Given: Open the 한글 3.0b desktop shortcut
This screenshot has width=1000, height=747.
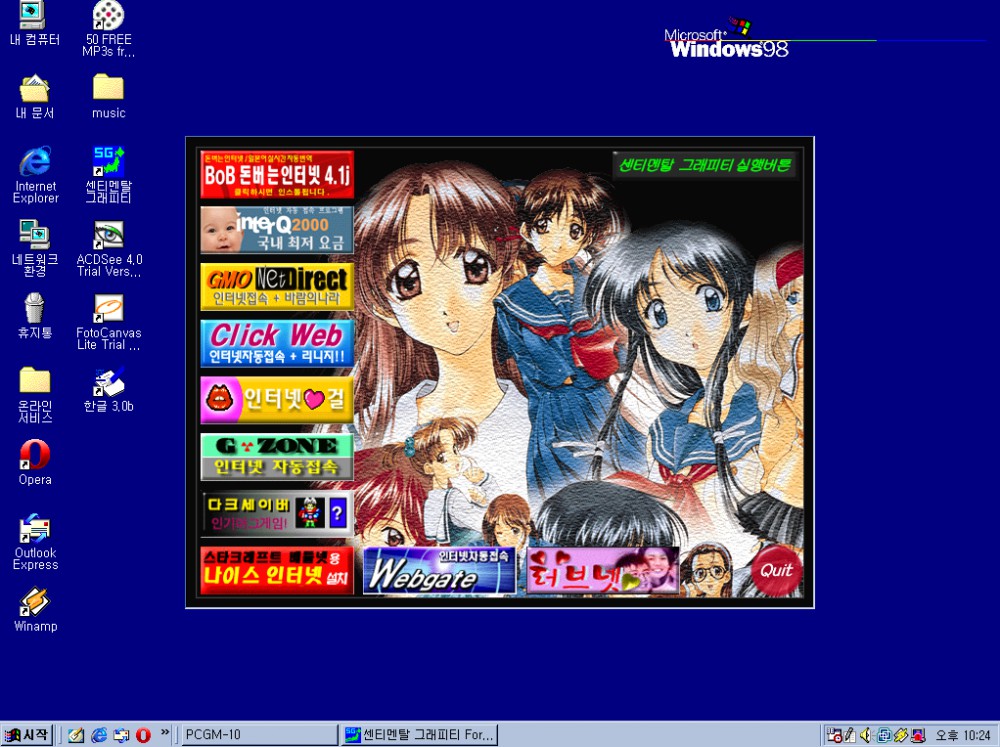Looking at the screenshot, I should click(108, 383).
